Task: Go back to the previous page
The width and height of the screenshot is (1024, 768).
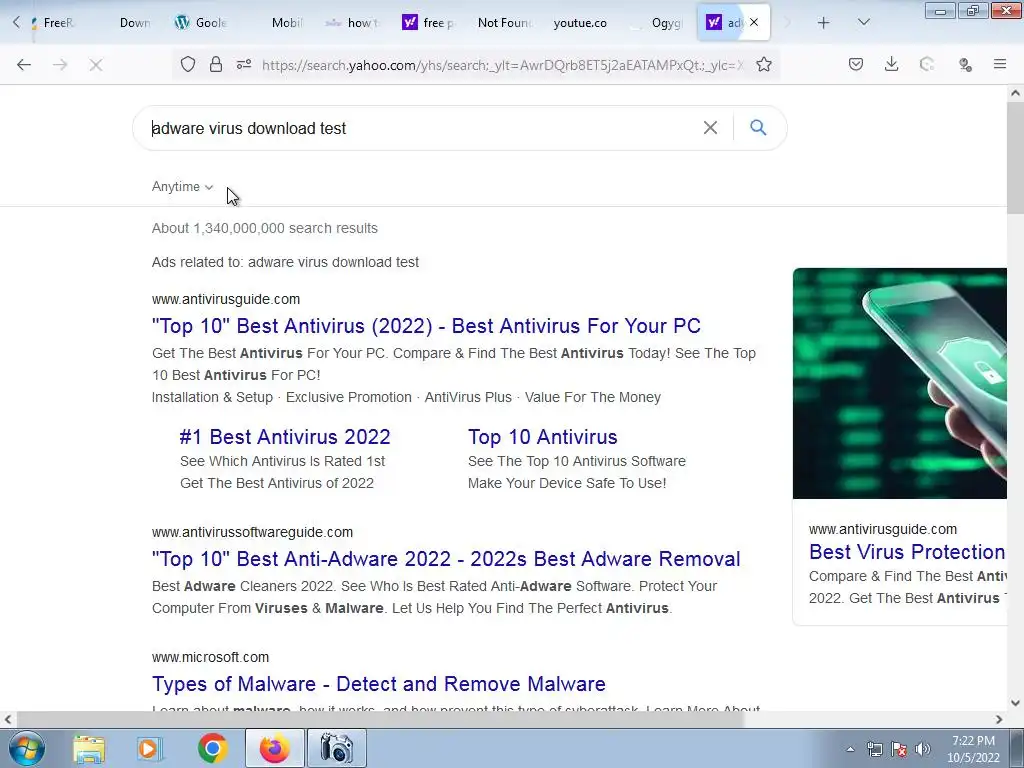Action: click(24, 65)
